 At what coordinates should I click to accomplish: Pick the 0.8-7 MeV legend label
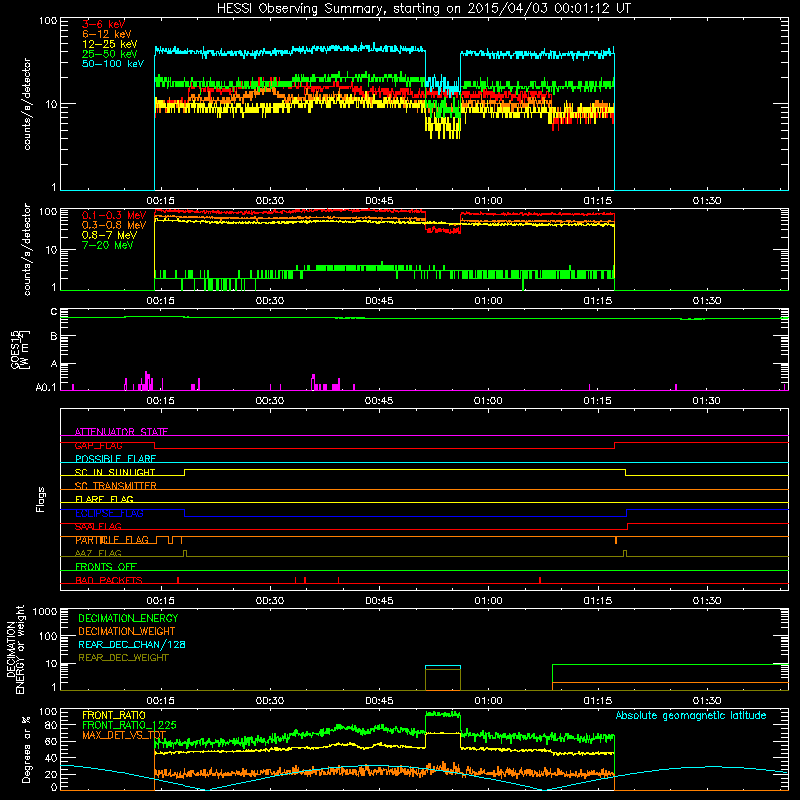point(110,235)
